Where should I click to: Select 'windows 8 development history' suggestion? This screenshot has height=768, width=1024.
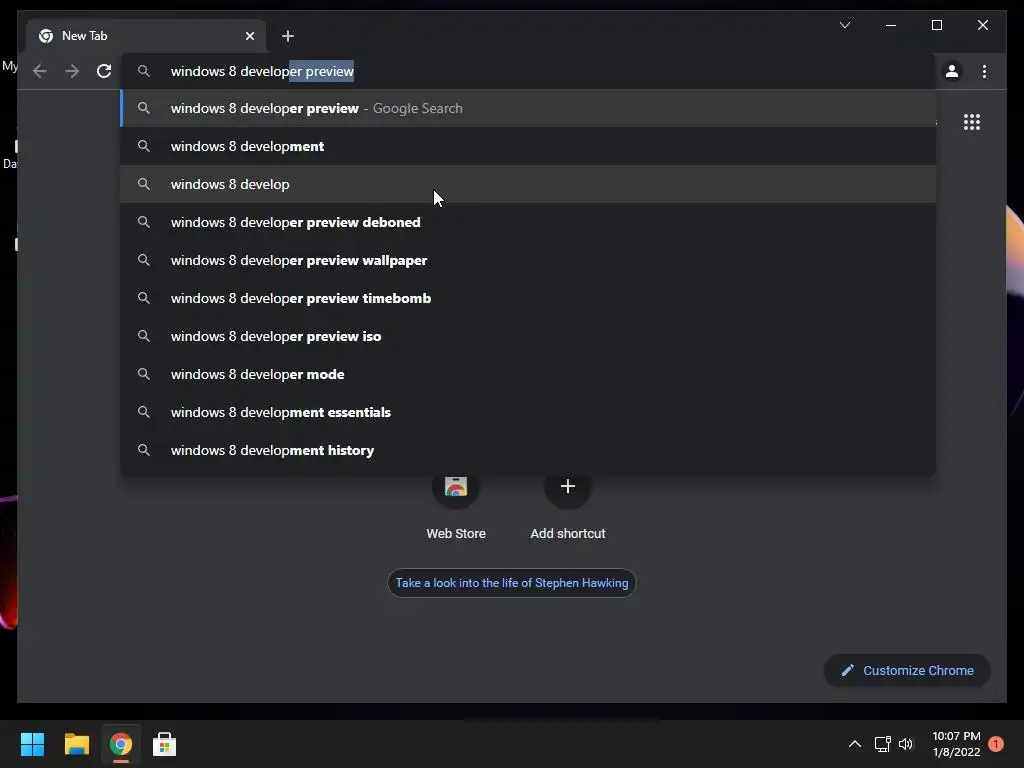pyautogui.click(x=528, y=450)
